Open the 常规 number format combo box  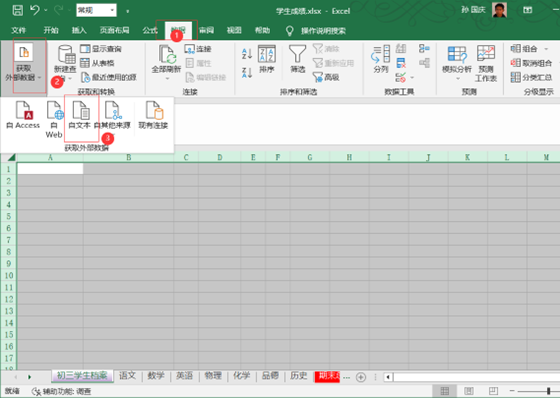pos(96,10)
